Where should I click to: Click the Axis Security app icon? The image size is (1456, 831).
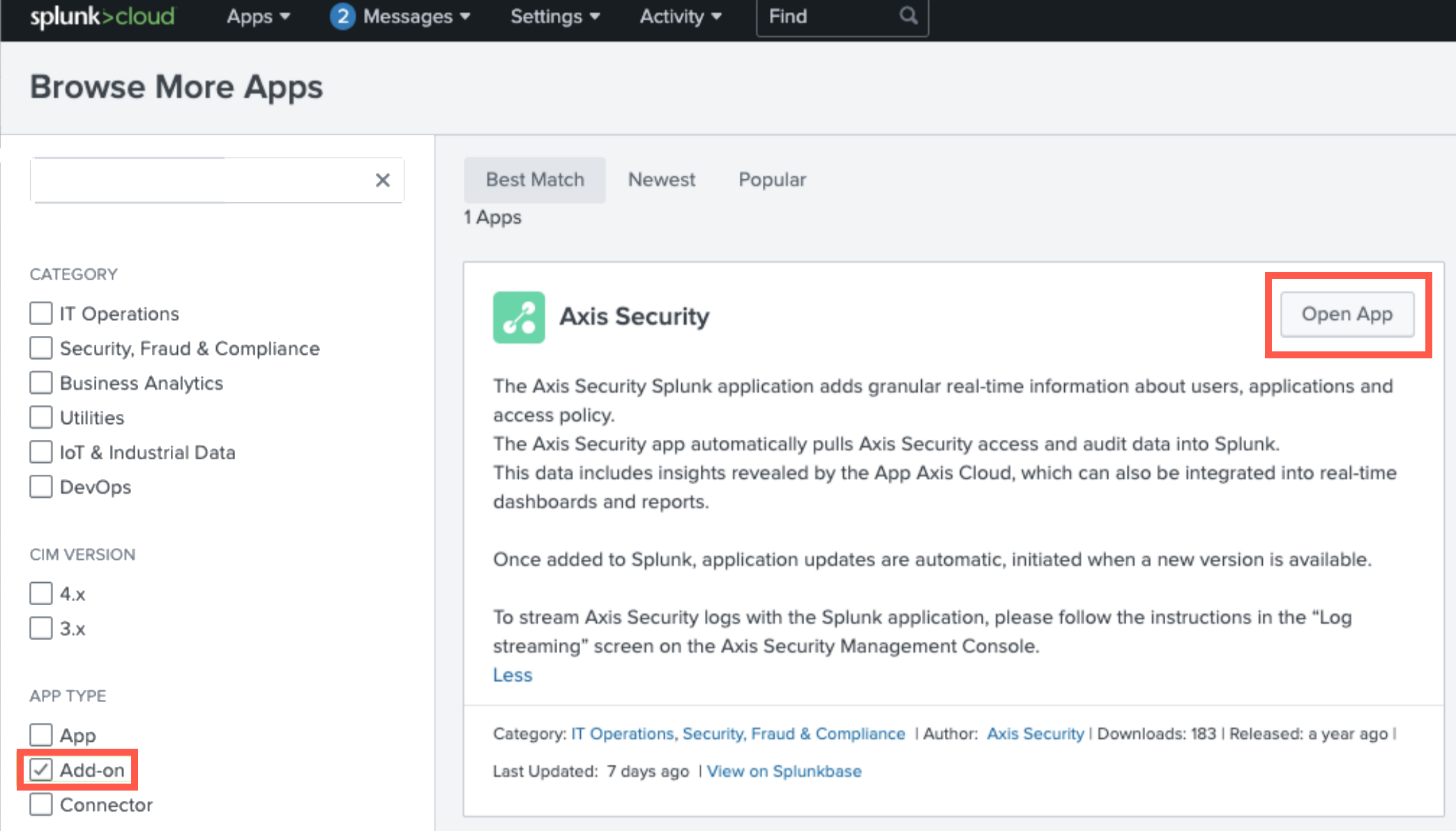(x=519, y=317)
